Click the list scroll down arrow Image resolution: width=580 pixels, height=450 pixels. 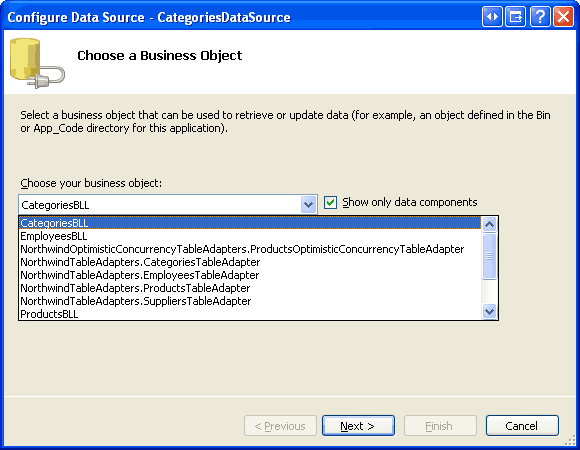point(489,311)
